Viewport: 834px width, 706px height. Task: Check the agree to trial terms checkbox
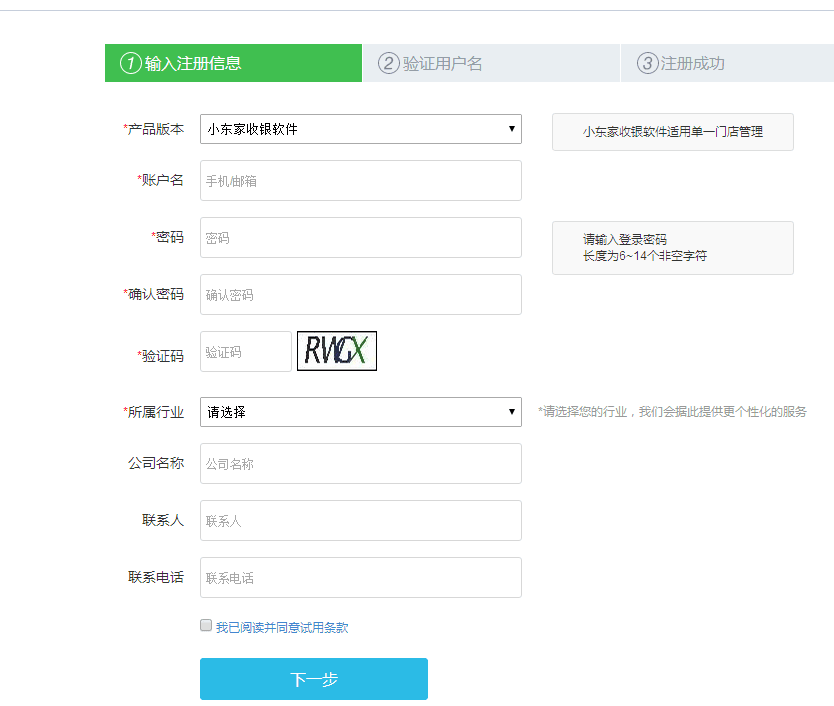207,626
